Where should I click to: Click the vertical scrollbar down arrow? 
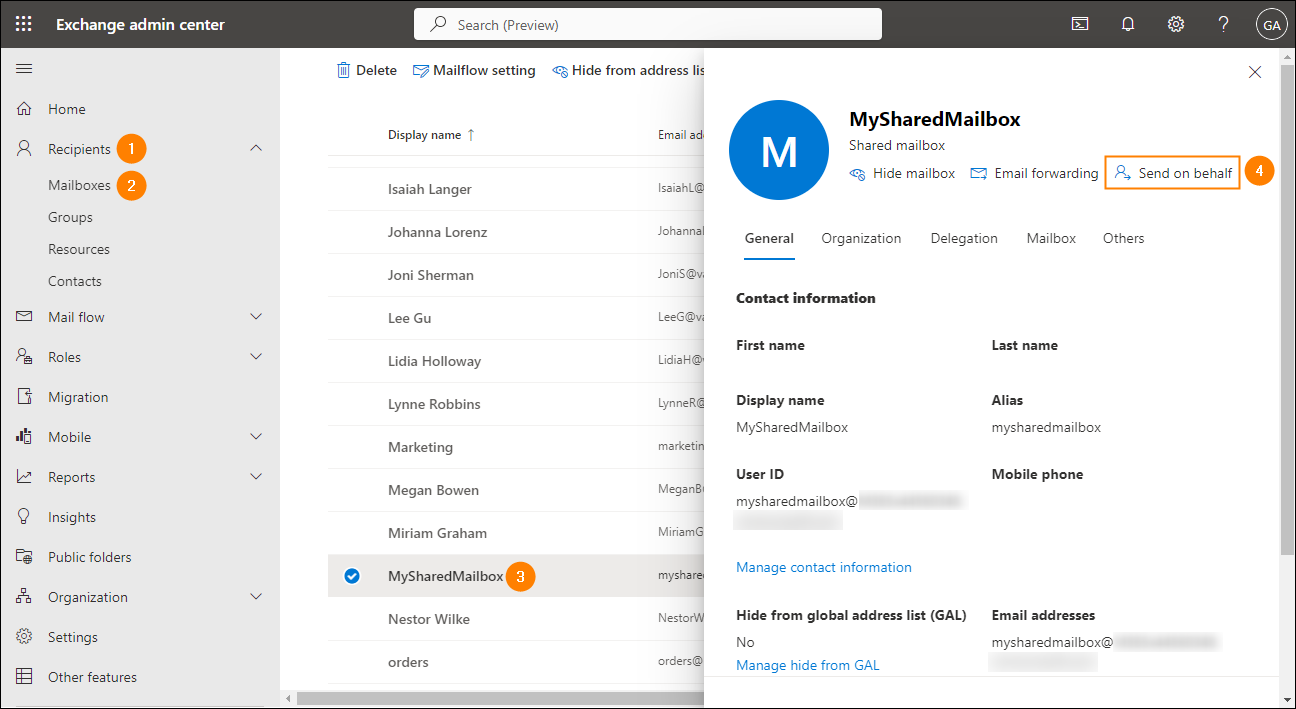[1286, 698]
